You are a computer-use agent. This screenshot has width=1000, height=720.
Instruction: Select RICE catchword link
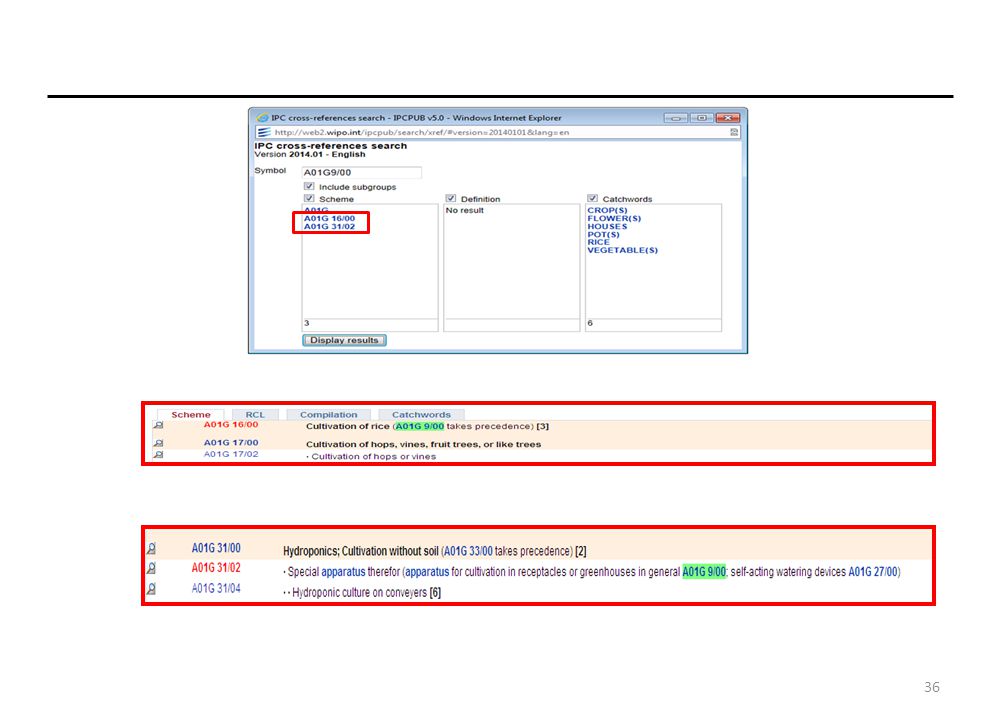coord(598,242)
